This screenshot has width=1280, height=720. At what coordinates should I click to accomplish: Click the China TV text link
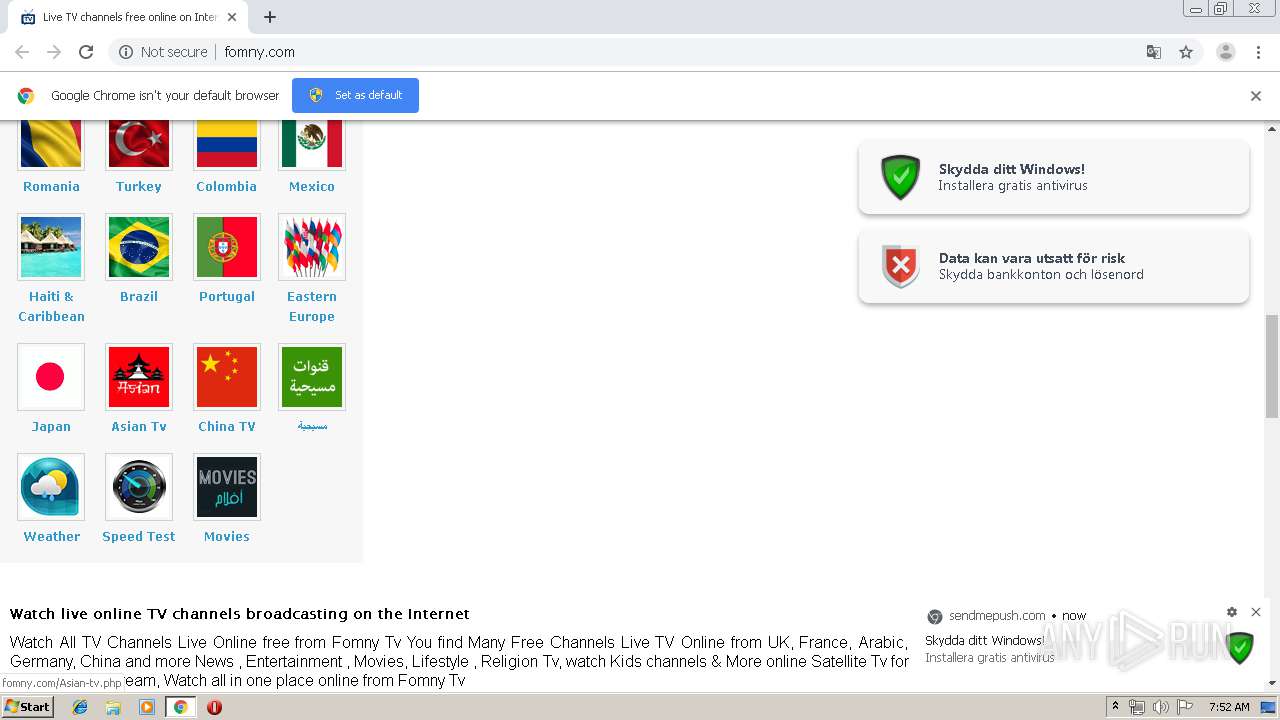point(227,426)
